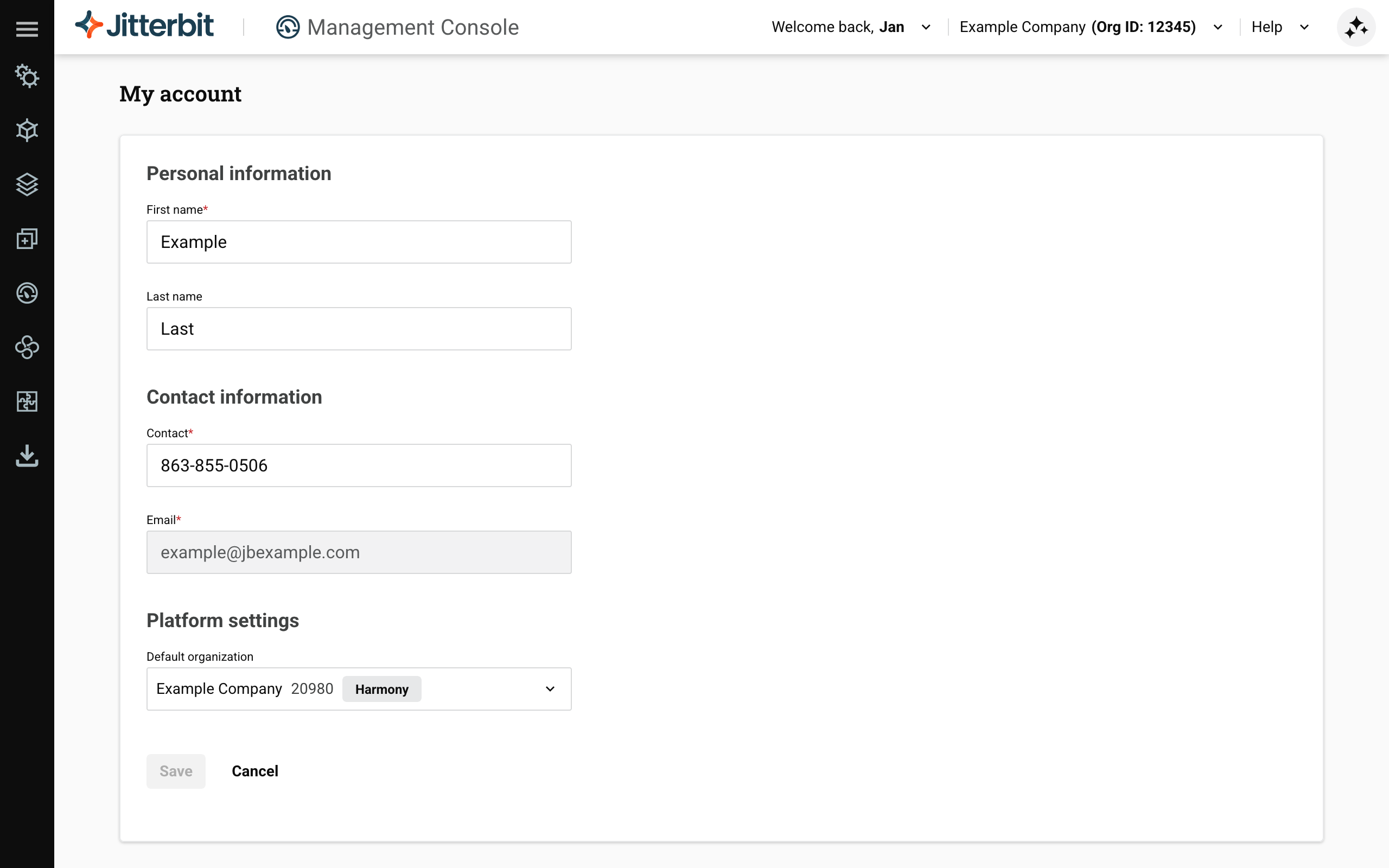This screenshot has width=1389, height=868.
Task: Click the plus-square sidebar icon
Action: [x=27, y=239]
